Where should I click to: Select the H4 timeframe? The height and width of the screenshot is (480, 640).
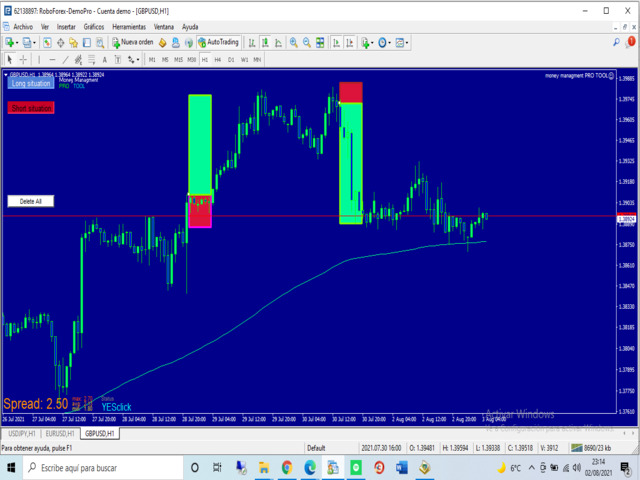218,60
